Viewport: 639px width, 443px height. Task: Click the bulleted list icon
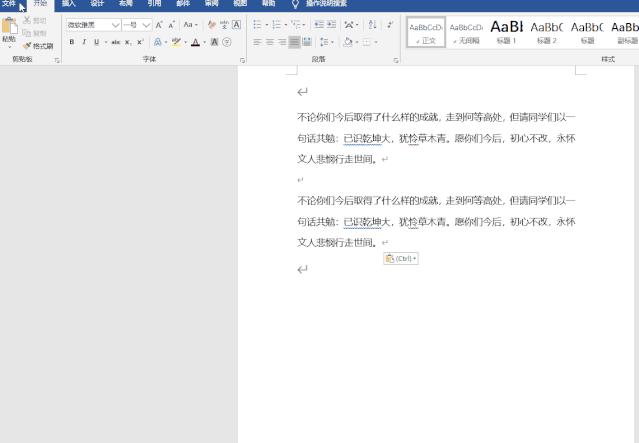257,25
